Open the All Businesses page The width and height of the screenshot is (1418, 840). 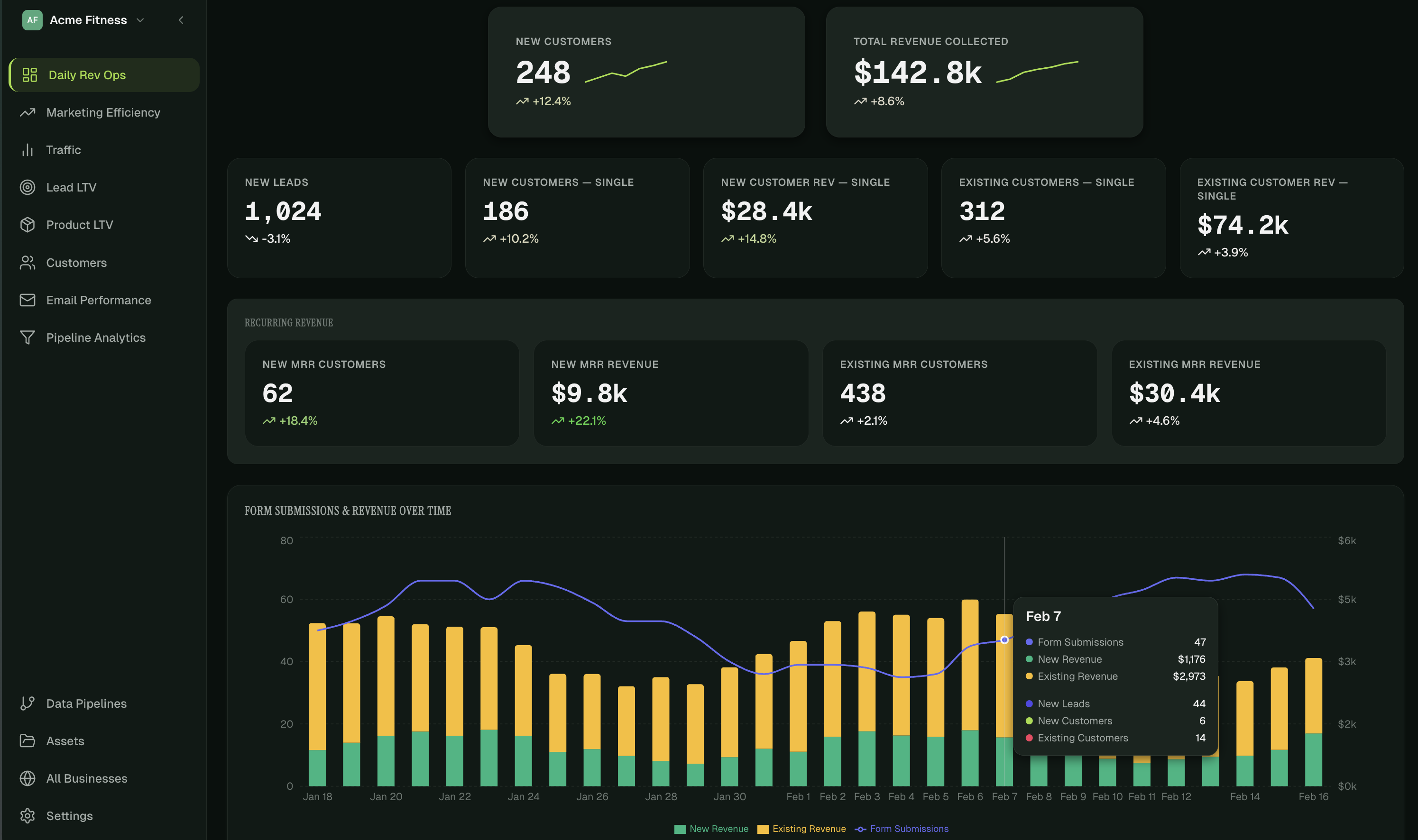(86, 778)
